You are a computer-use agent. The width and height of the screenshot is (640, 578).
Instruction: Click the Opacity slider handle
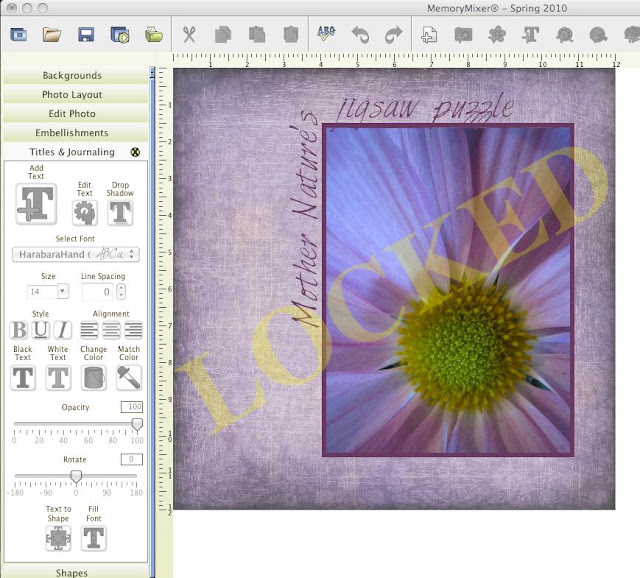point(137,424)
